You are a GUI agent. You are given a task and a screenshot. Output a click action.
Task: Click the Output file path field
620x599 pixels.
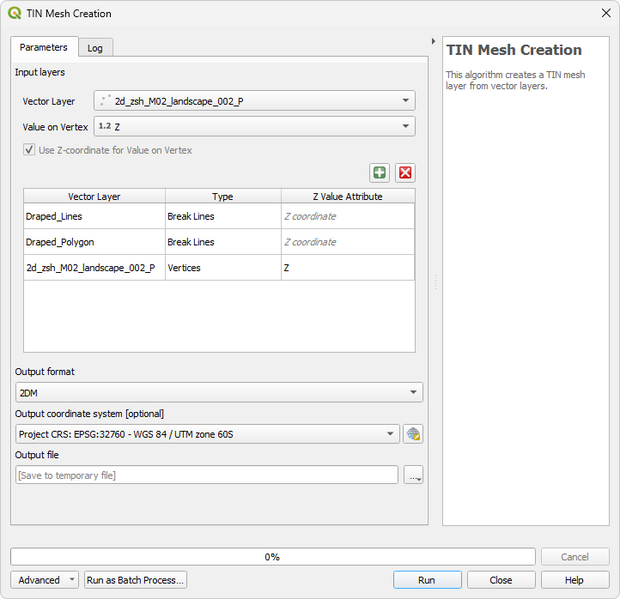[207, 476]
